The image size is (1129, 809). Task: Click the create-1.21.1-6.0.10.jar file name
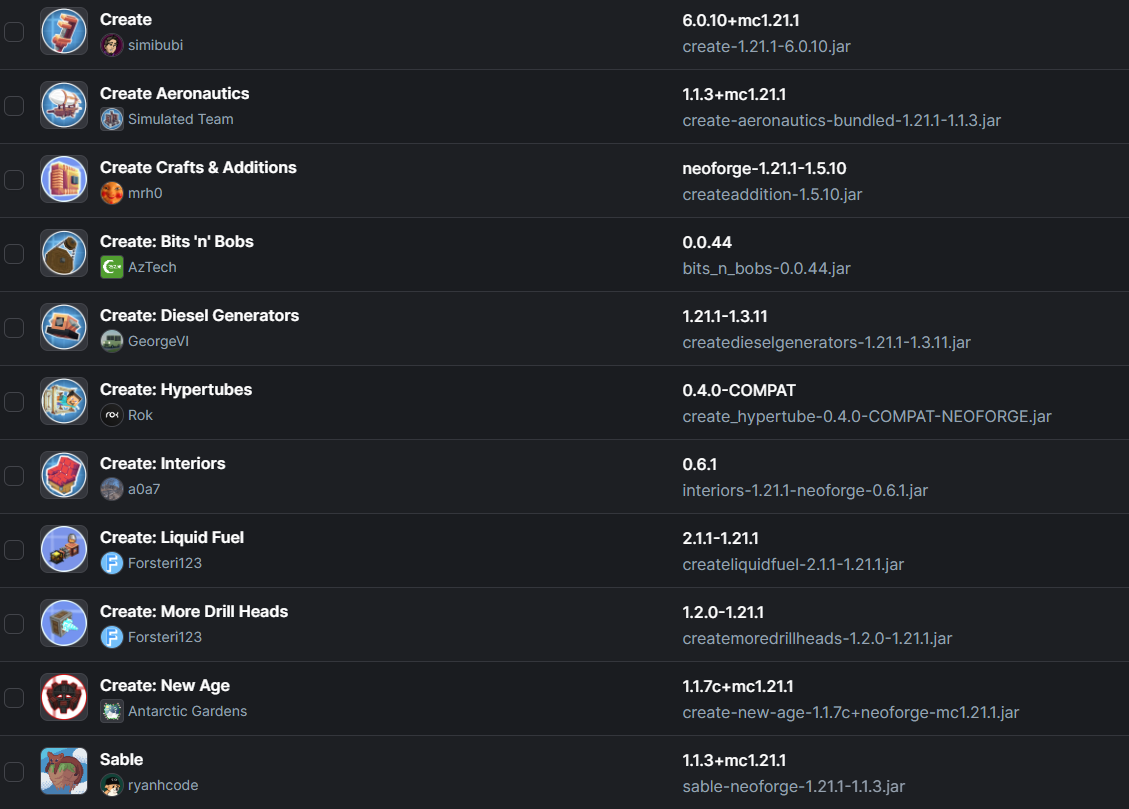pos(766,47)
